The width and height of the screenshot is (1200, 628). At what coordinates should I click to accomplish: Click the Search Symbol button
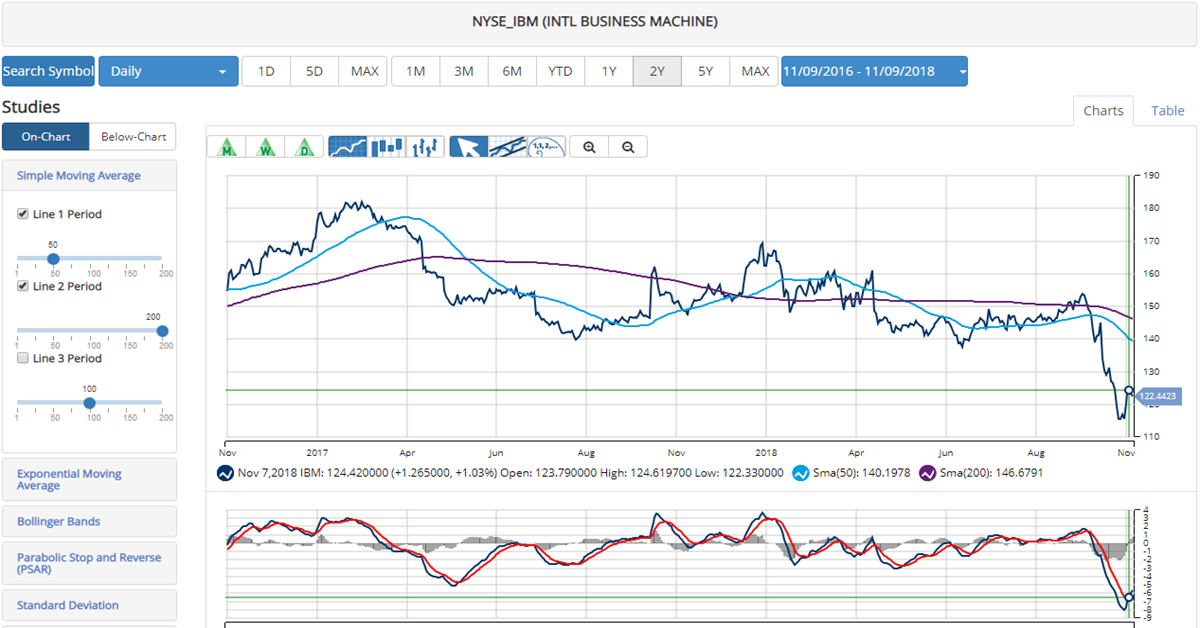[48, 72]
